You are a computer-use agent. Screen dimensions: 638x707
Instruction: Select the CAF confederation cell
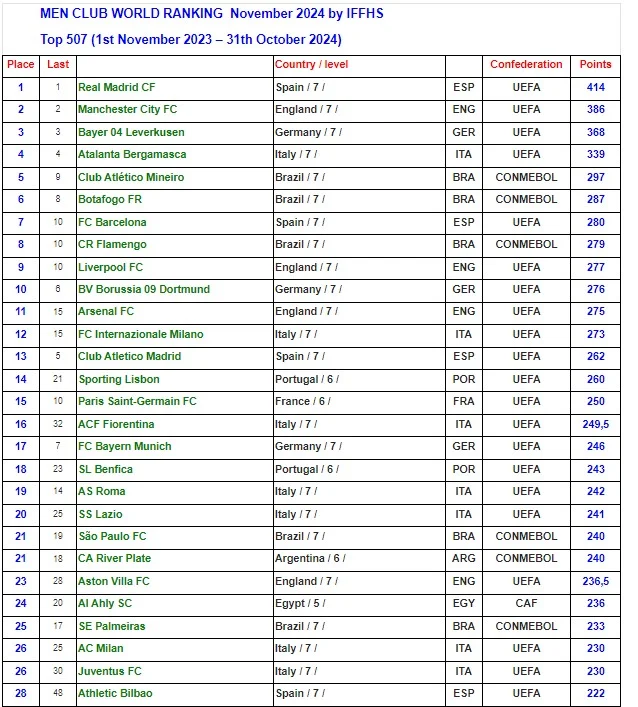(x=526, y=603)
